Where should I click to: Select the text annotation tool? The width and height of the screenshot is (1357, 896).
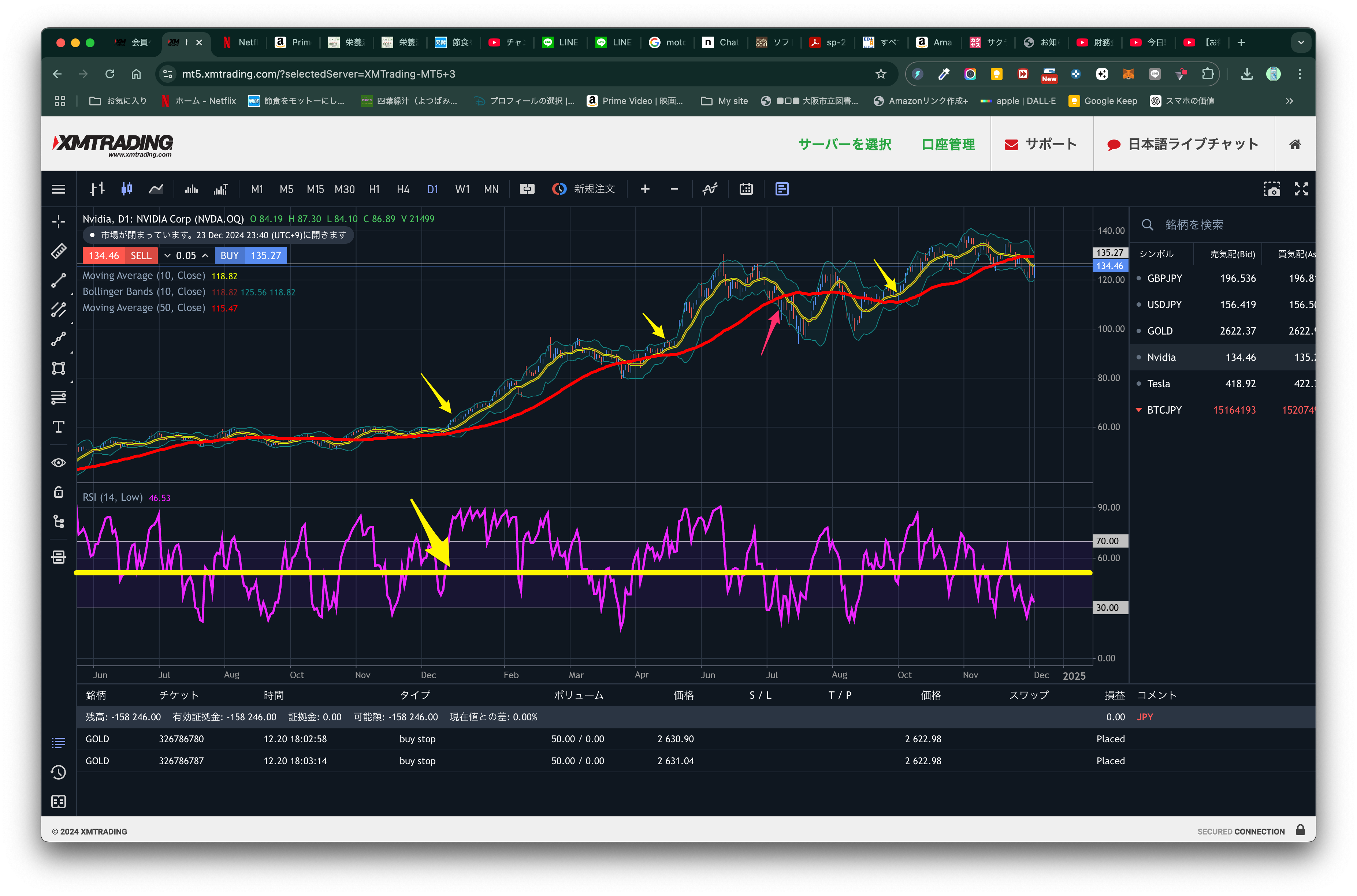click(58, 427)
